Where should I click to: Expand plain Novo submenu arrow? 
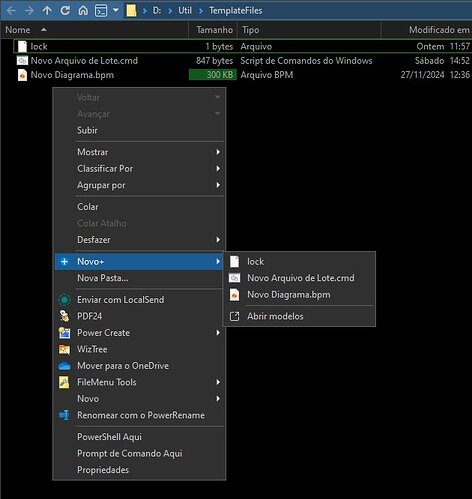click(x=218, y=399)
